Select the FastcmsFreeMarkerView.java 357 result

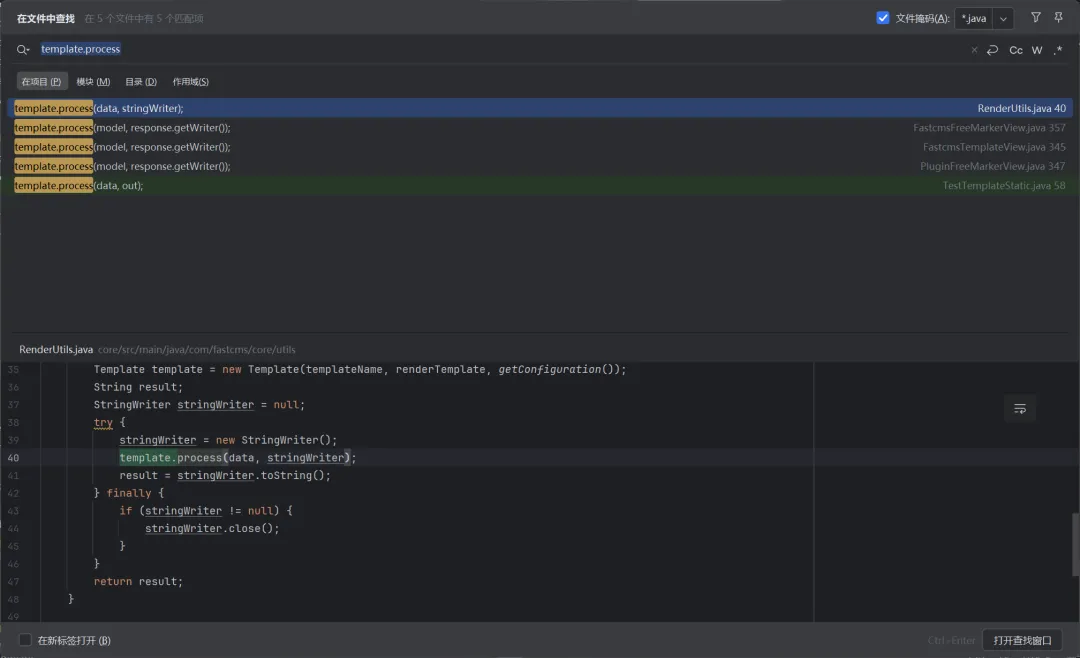[540, 128]
